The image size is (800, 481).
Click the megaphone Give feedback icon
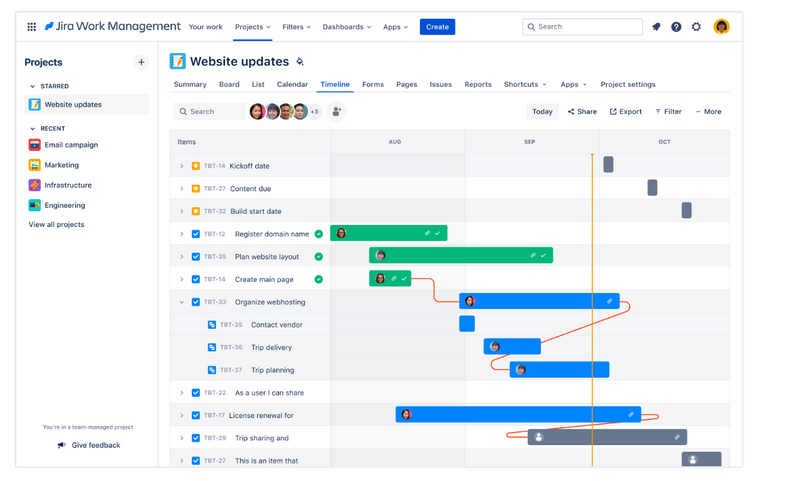click(x=62, y=445)
